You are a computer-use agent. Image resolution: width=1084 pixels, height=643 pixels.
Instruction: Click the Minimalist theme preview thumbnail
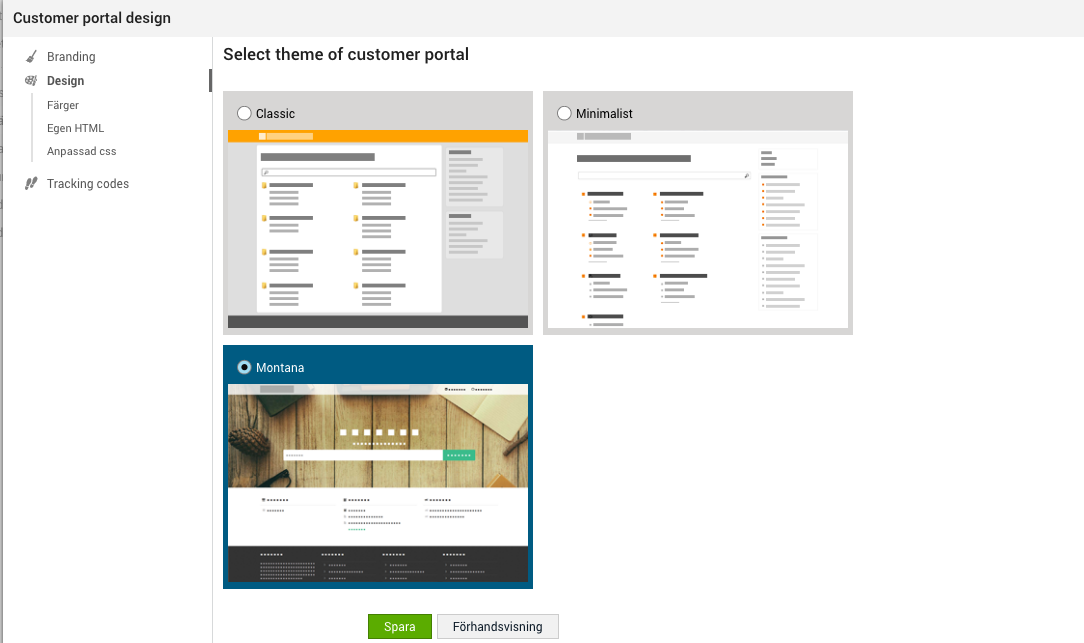[x=698, y=229]
